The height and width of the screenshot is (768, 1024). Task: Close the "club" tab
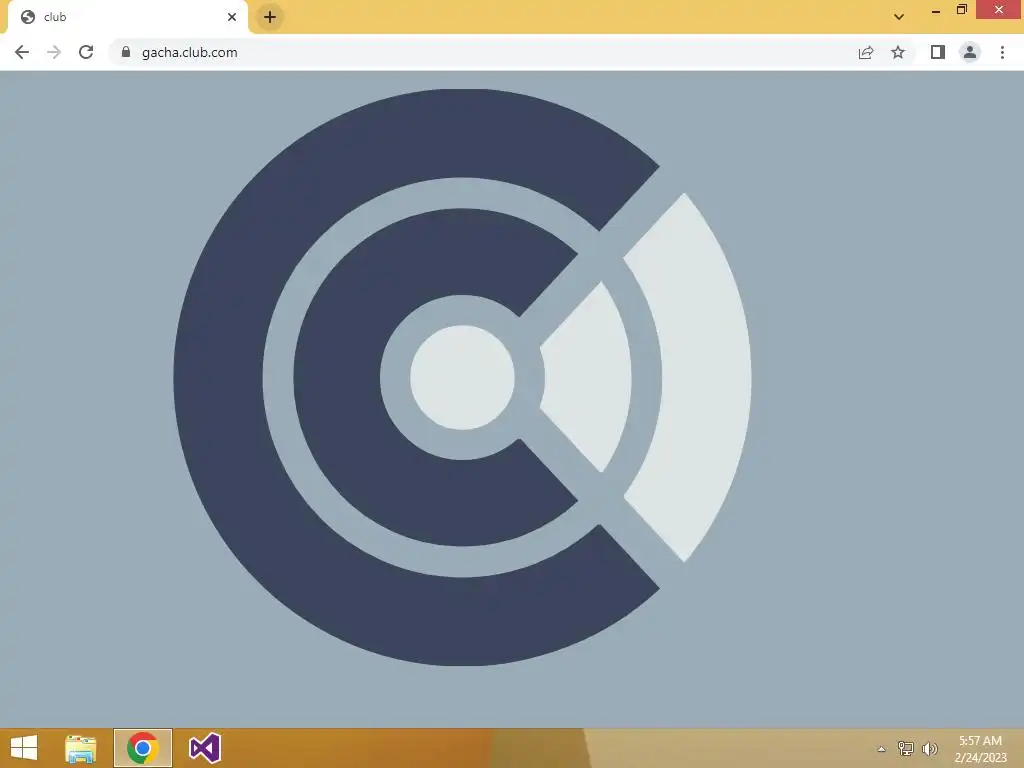pyautogui.click(x=232, y=17)
